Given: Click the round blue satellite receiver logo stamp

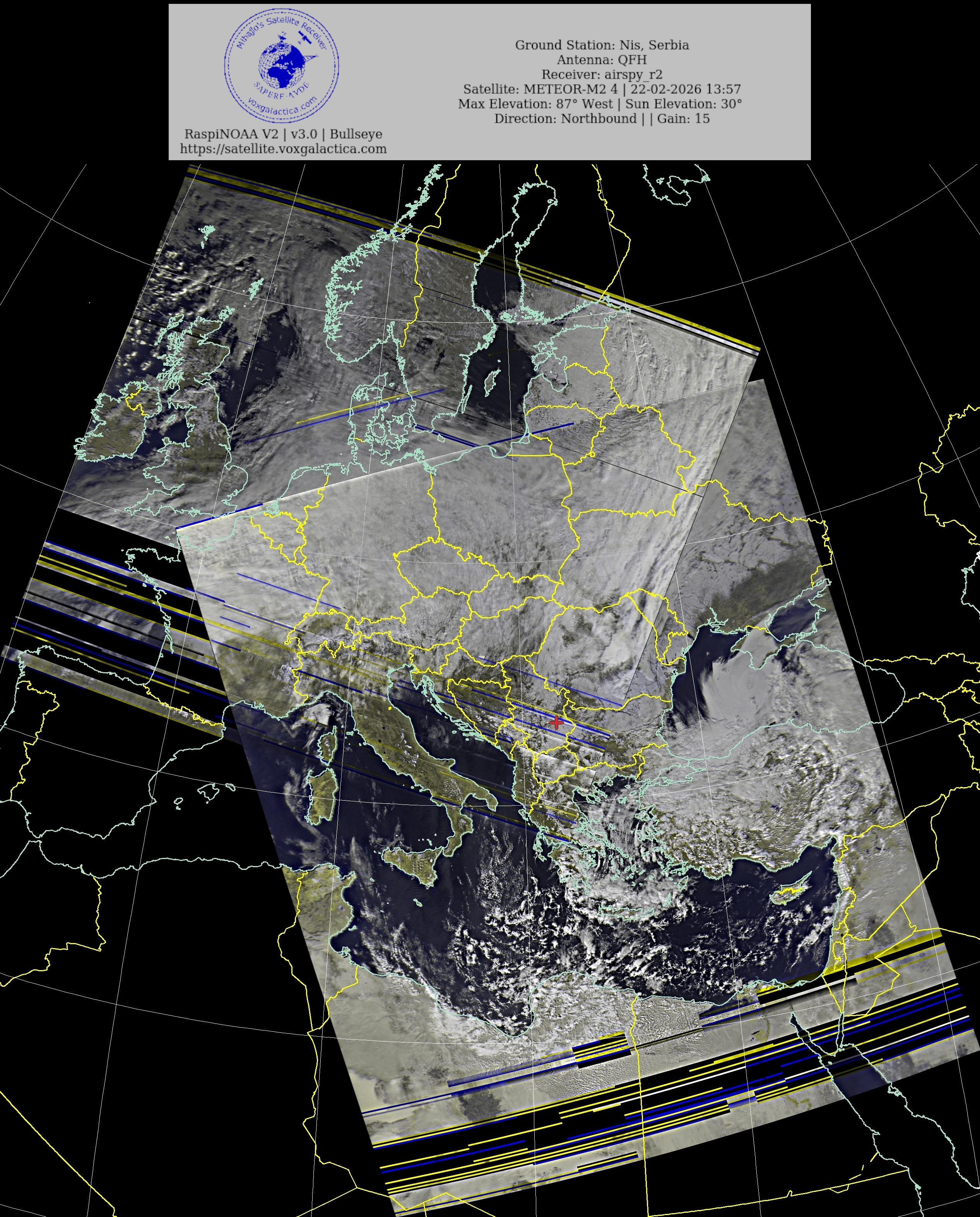Looking at the screenshot, I should coord(281,65).
